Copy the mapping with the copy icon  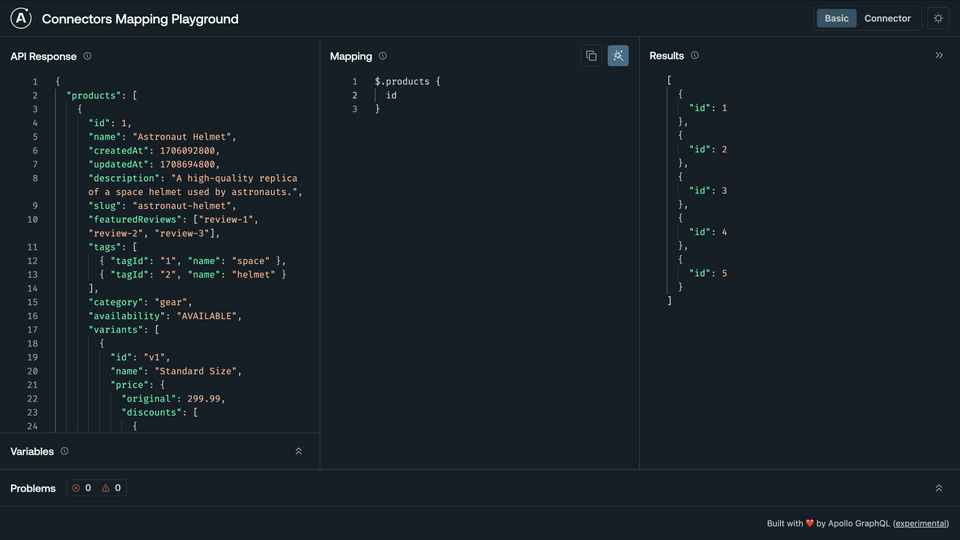tap(591, 56)
